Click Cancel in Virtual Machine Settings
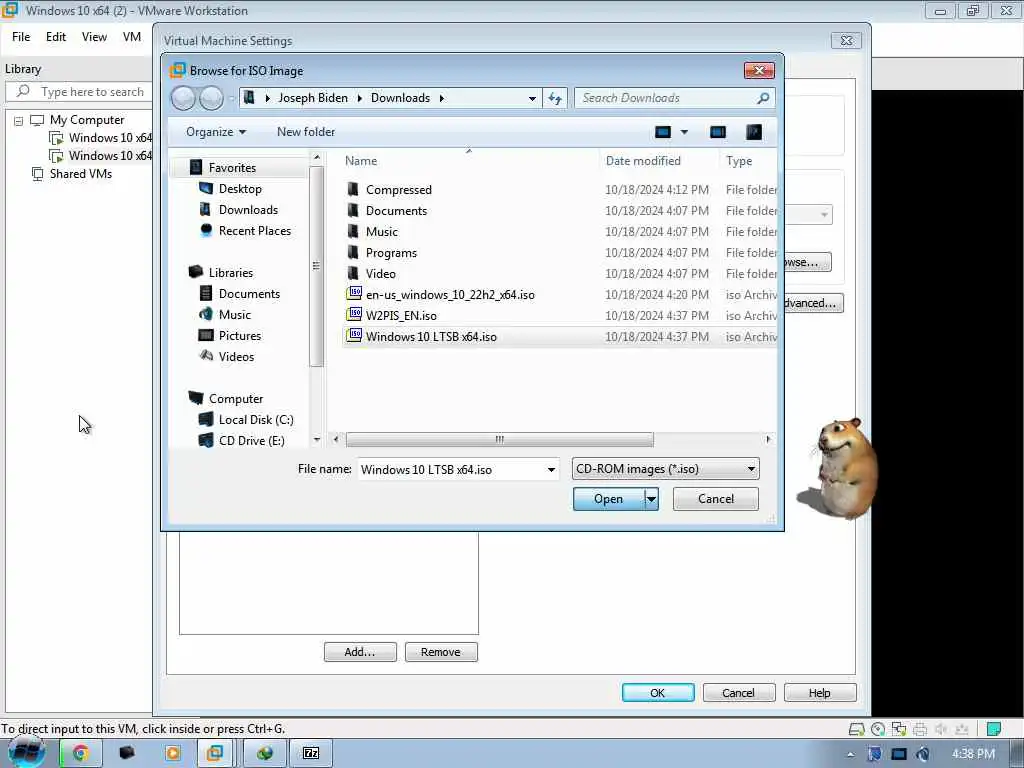Image resolution: width=1024 pixels, height=768 pixels. tap(739, 693)
